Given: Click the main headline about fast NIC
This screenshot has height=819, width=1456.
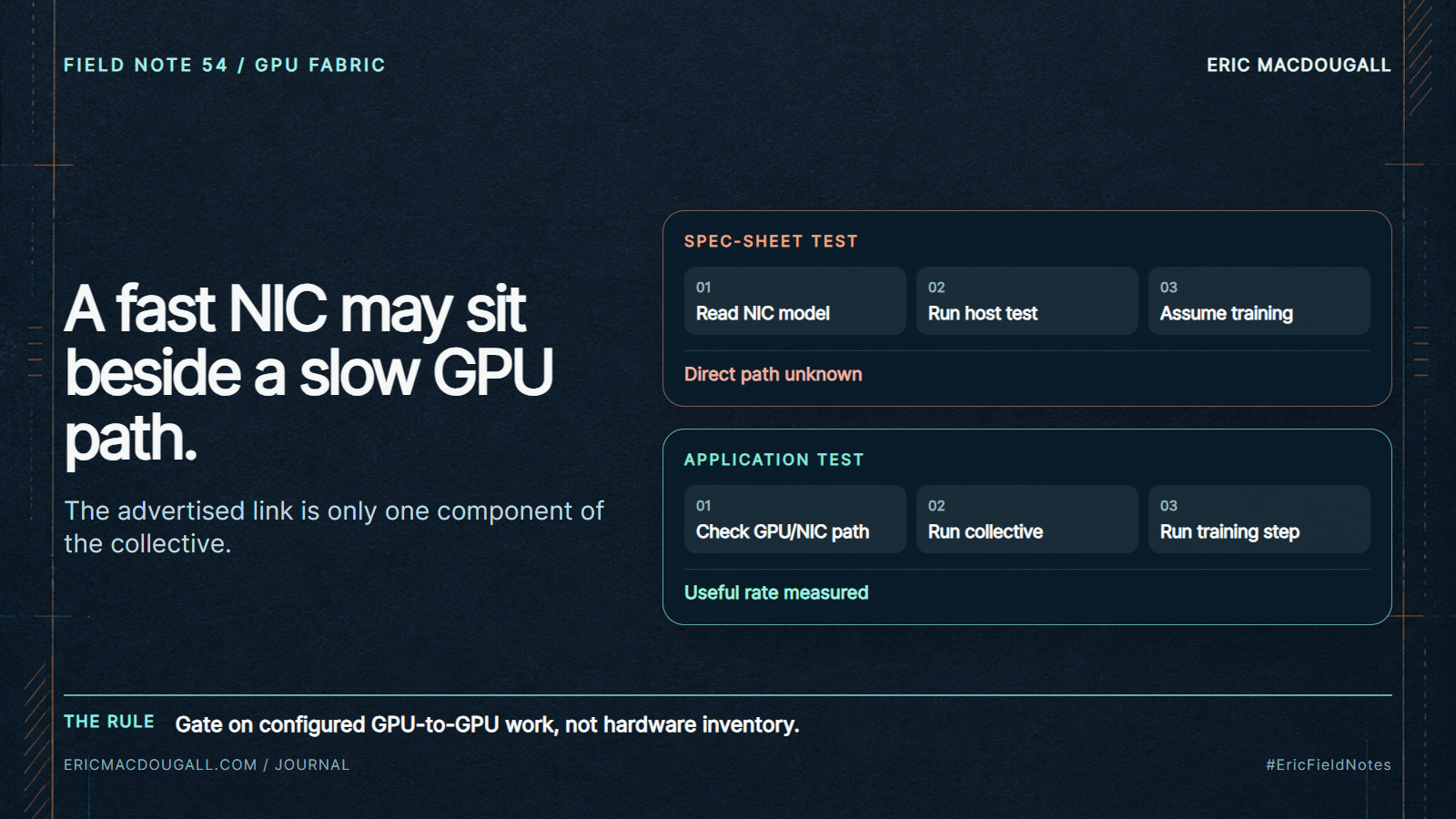Looking at the screenshot, I should [309, 374].
